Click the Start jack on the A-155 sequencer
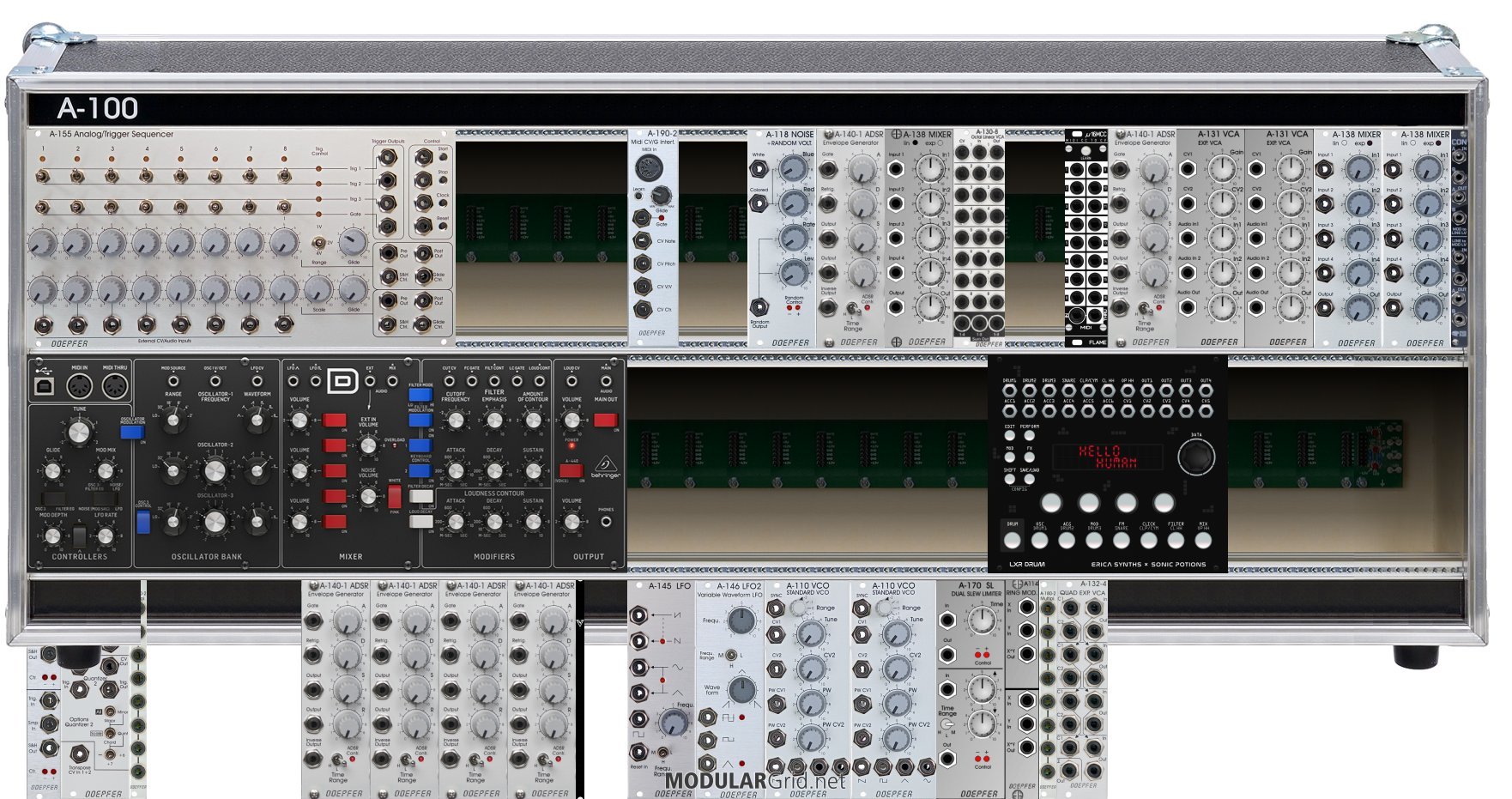The width and height of the screenshot is (1512, 799). 423,157
